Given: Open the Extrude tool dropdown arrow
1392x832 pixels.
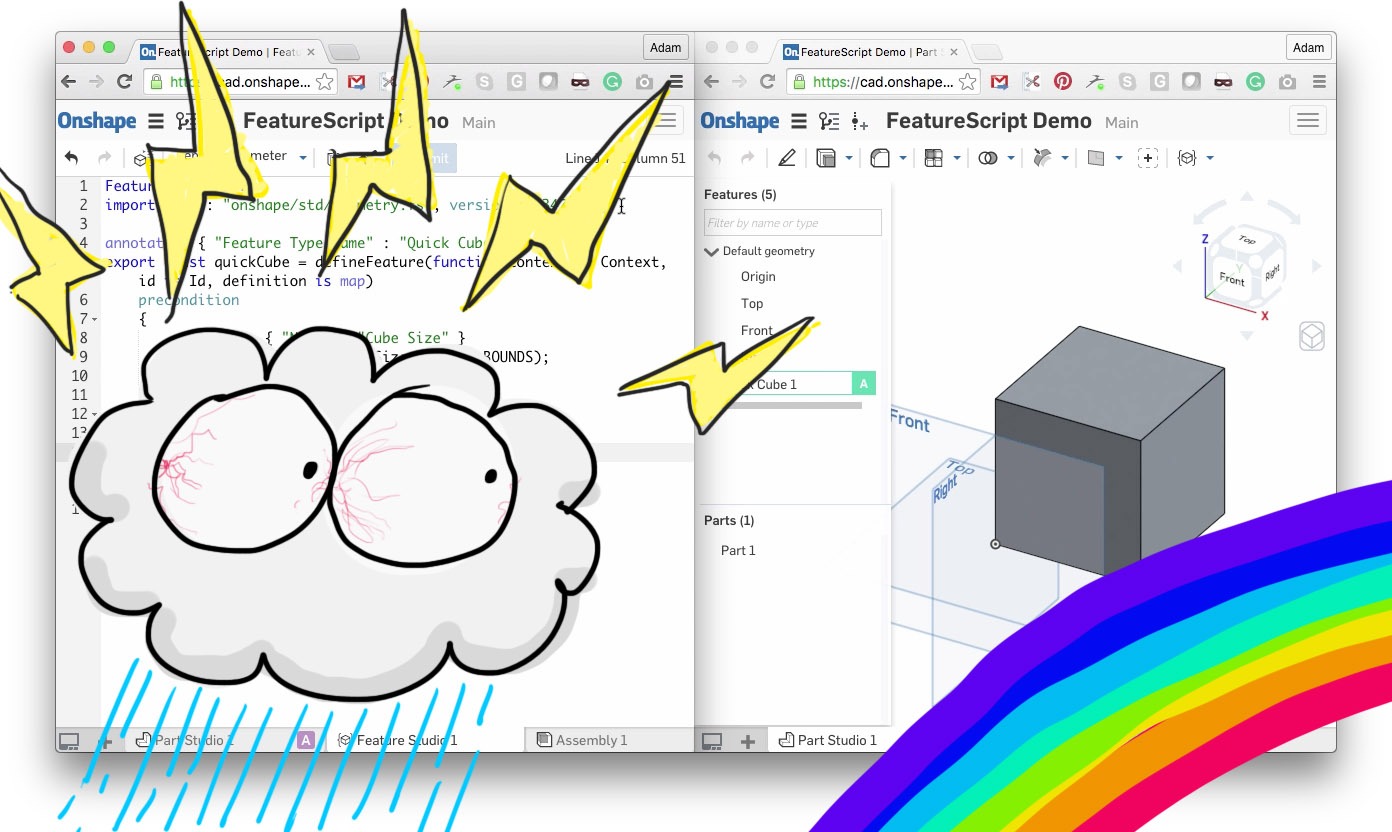Looking at the screenshot, I should pyautogui.click(x=849, y=158).
